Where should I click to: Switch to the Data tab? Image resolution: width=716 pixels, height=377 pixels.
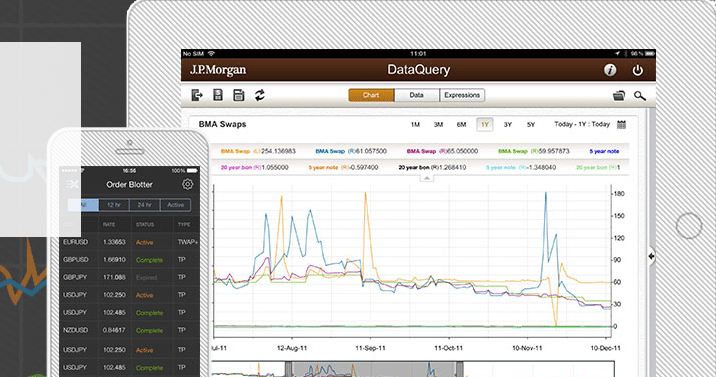pos(416,95)
